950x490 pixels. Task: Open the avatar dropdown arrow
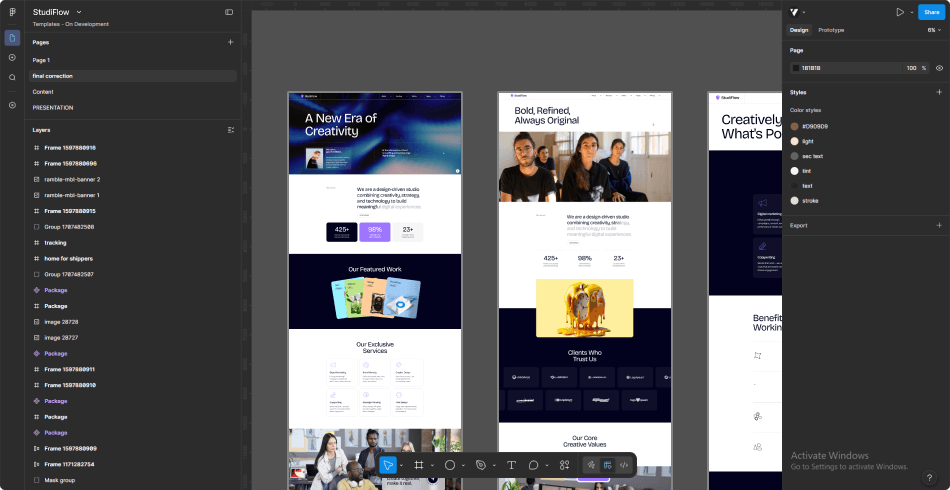tap(804, 13)
